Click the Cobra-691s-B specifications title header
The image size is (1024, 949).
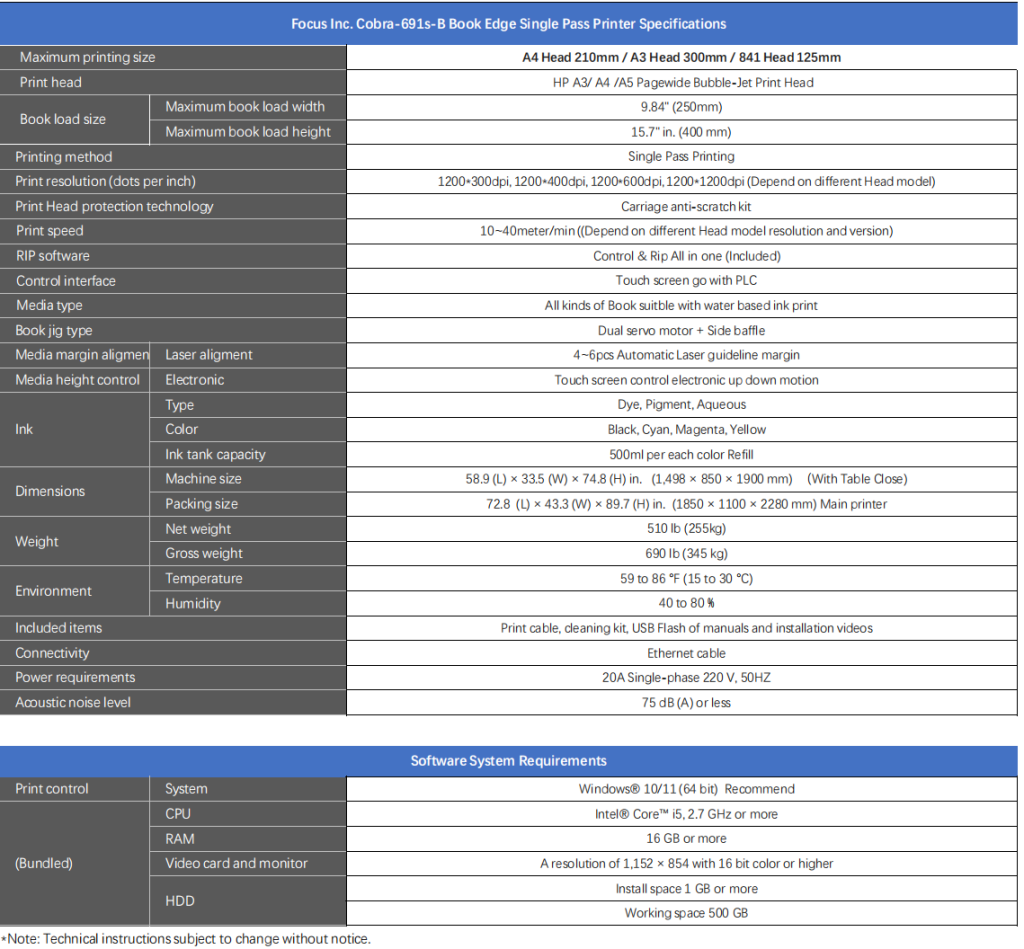click(509, 24)
